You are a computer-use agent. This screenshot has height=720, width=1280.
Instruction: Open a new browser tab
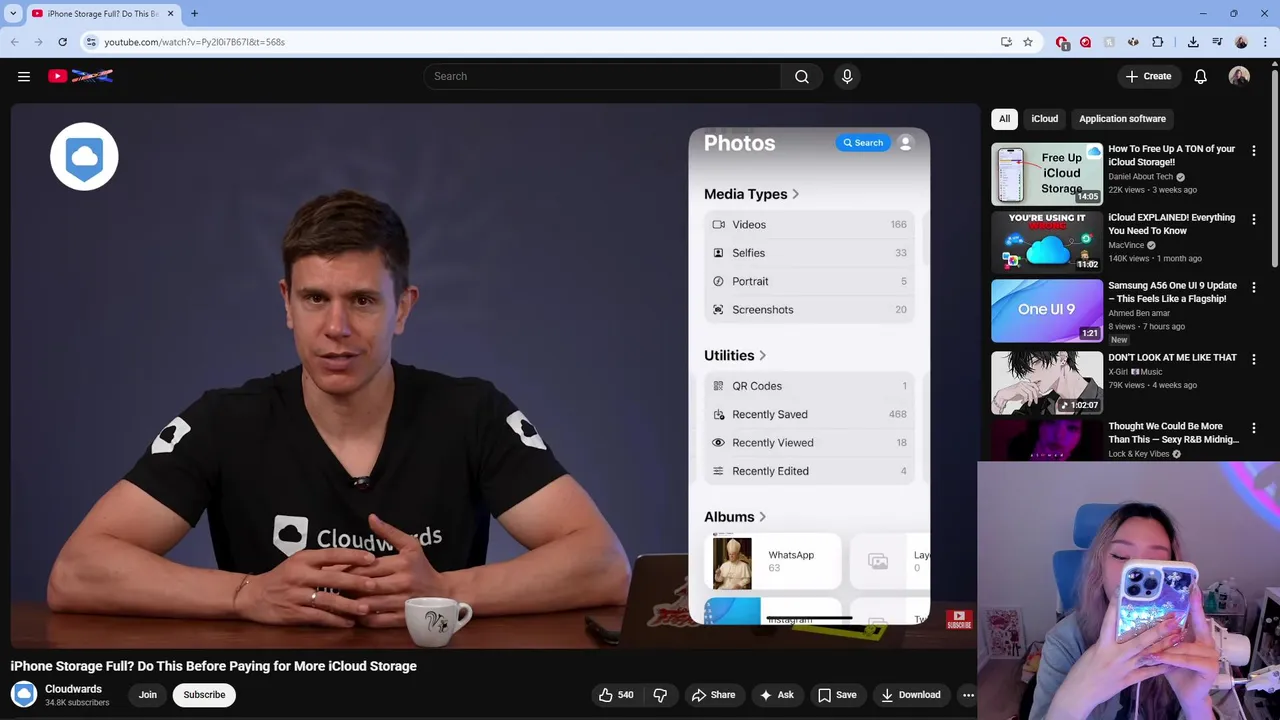pyautogui.click(x=194, y=14)
